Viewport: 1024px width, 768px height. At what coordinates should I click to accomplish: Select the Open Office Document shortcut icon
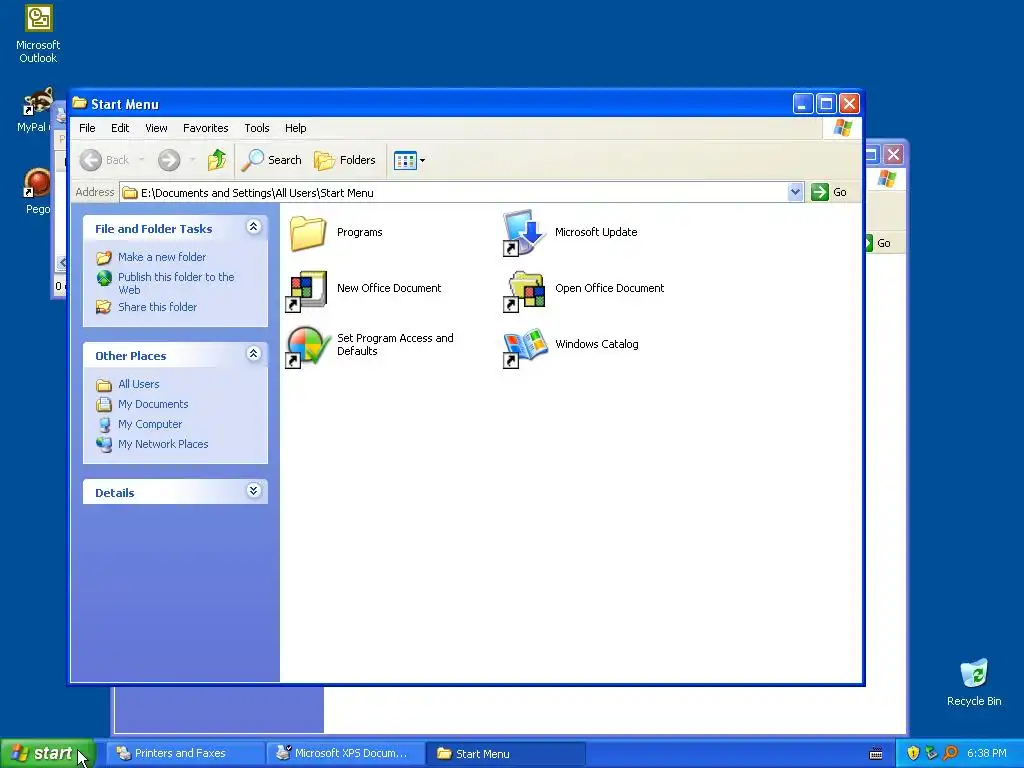[524, 291]
